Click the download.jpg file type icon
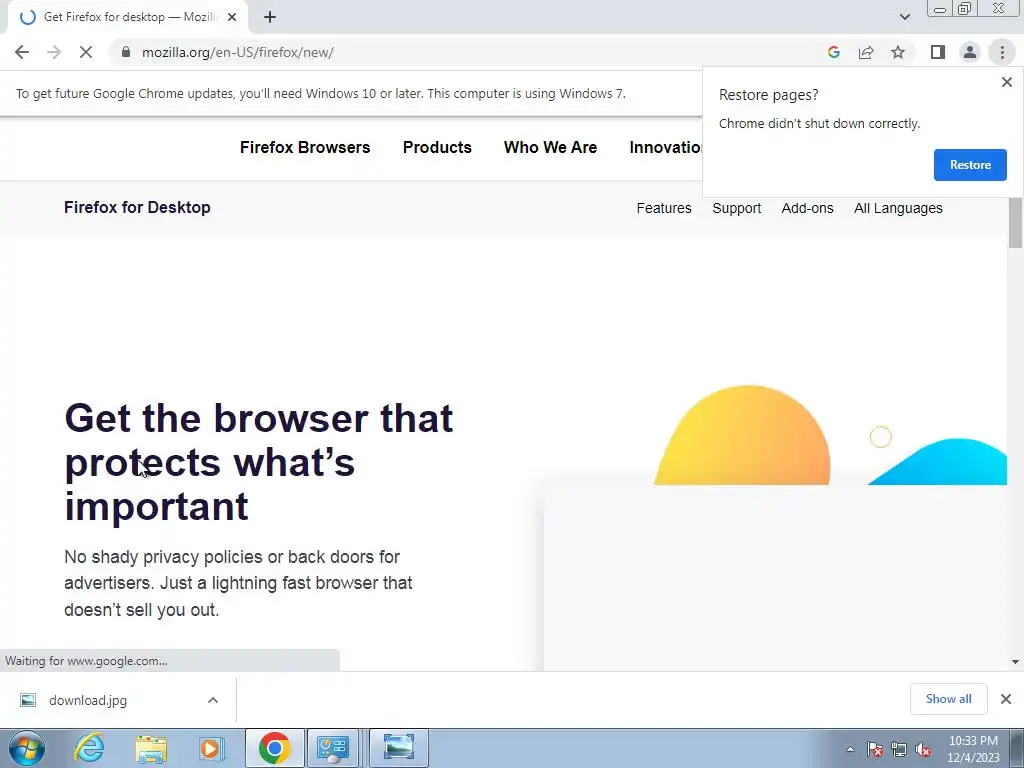Viewport: 1024px width, 768px height. click(x=27, y=700)
